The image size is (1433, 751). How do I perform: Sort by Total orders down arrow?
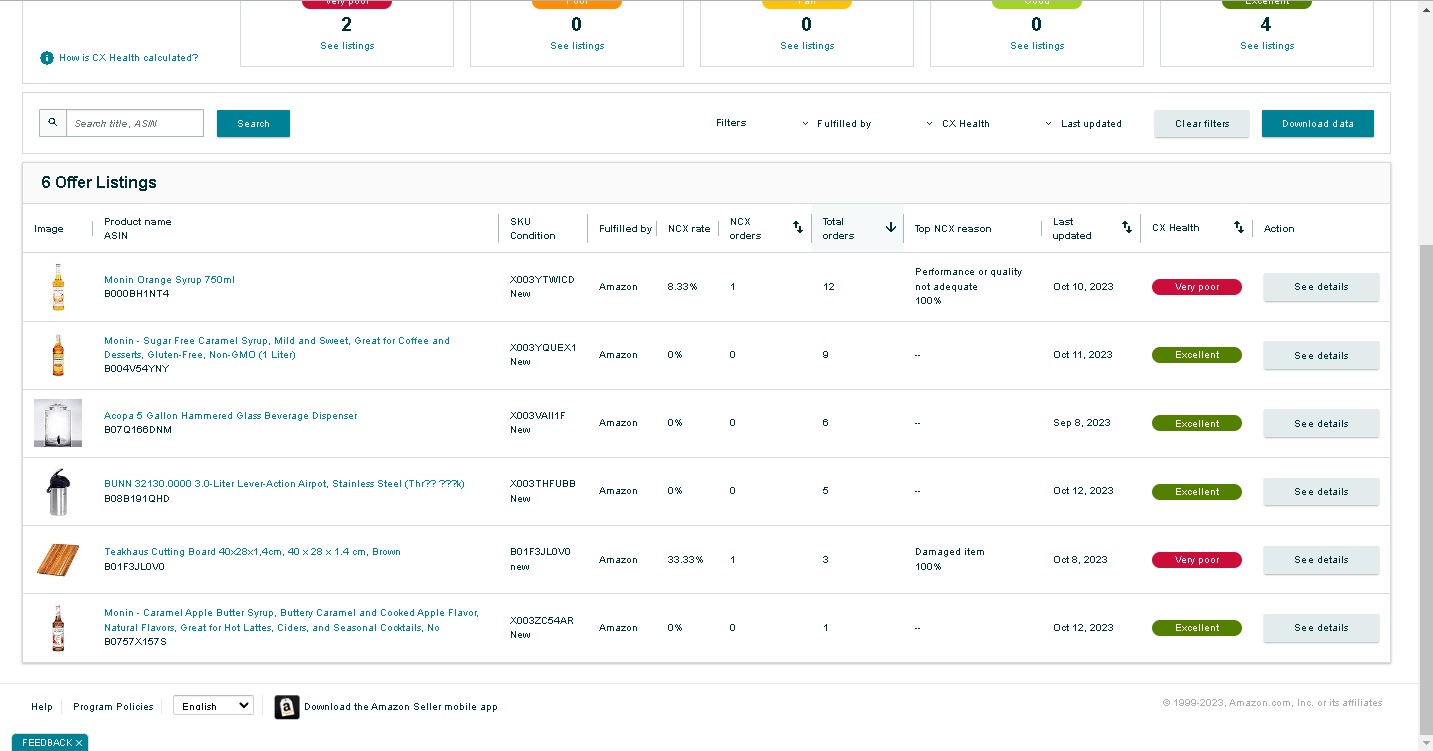coord(890,228)
